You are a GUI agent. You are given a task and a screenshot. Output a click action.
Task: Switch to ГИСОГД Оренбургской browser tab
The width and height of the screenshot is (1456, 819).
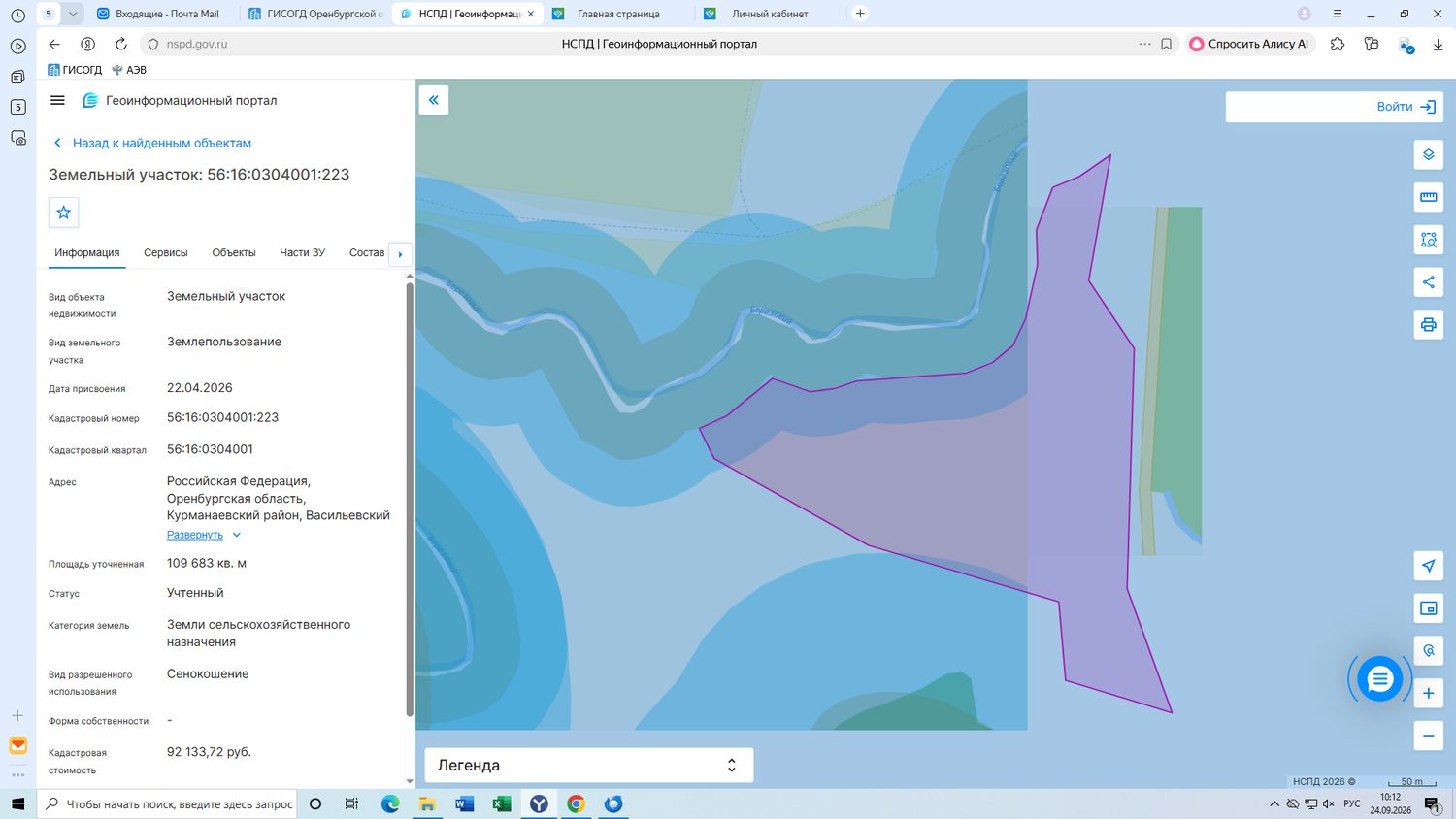click(315, 14)
